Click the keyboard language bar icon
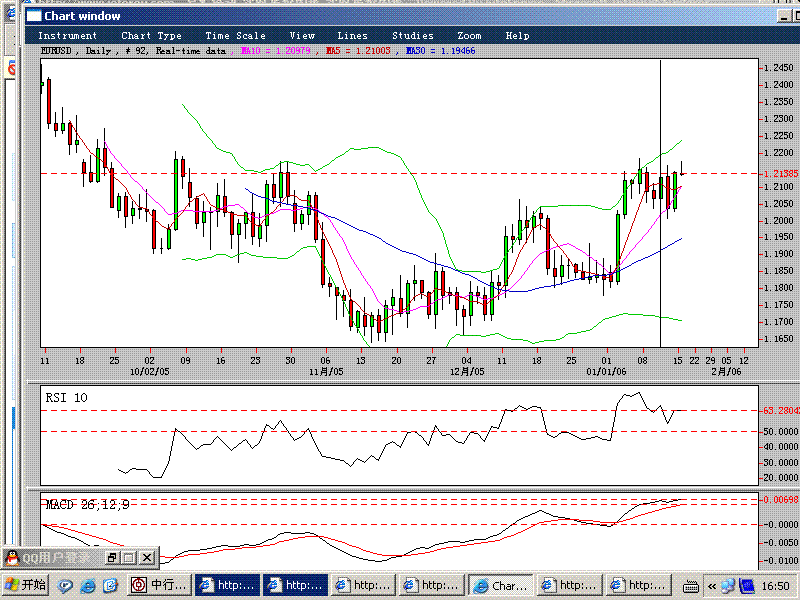Viewport: 800px width, 600px height. [x=690, y=586]
